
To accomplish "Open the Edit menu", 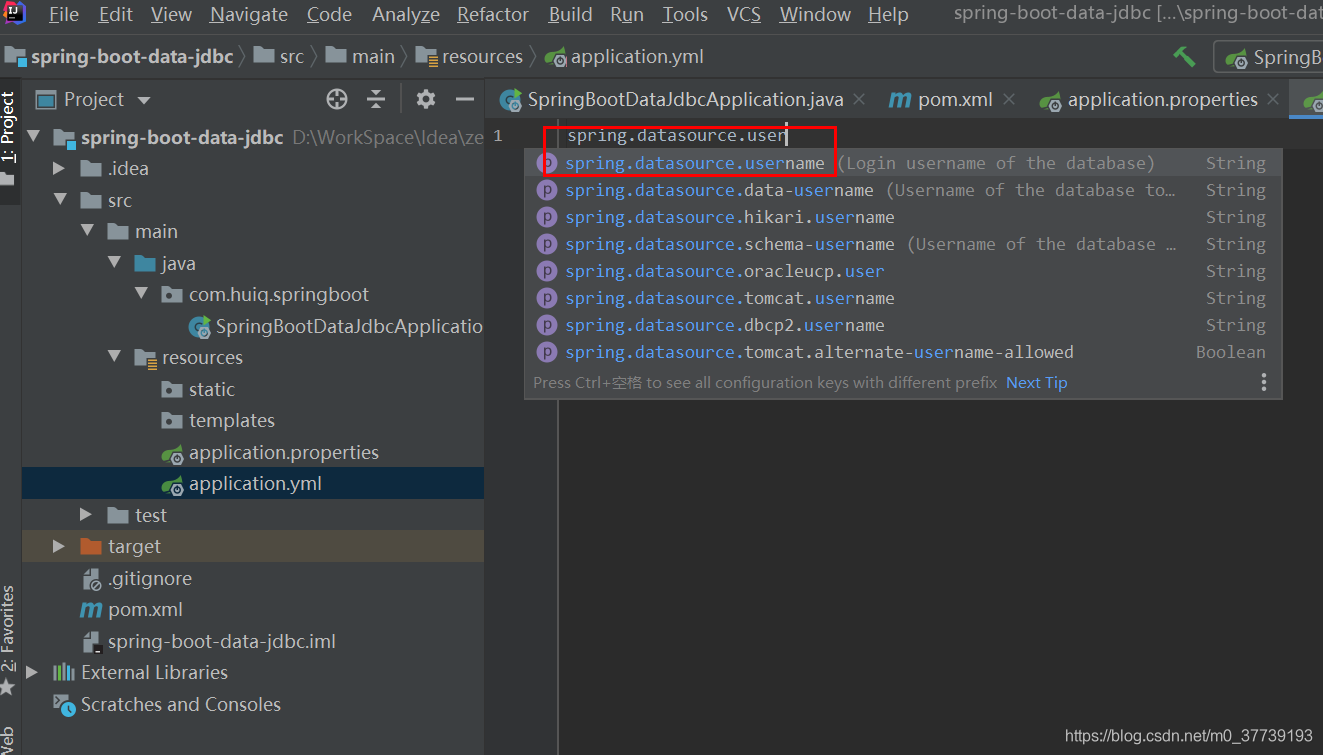I will (116, 14).
